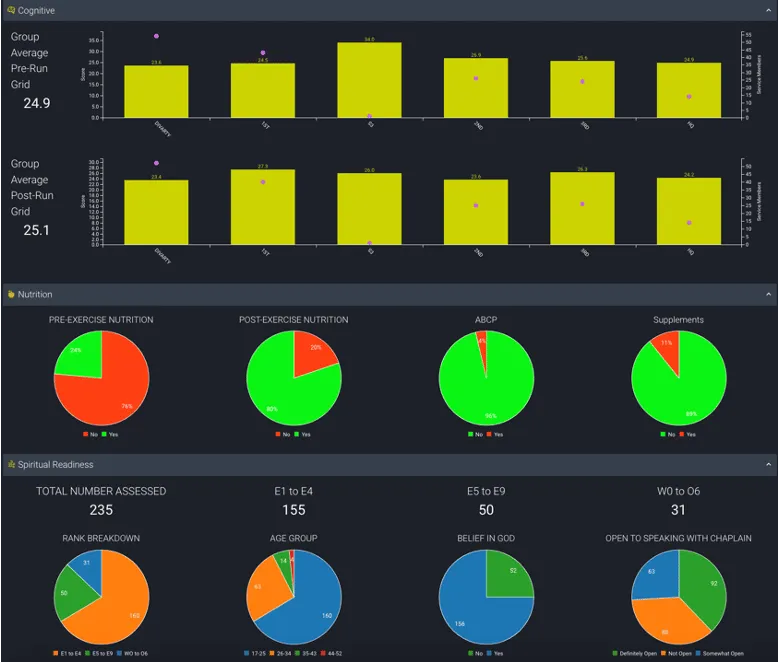This screenshot has height=662, width=778.
Task: Click the Nutrition section icon
Action: point(11,294)
